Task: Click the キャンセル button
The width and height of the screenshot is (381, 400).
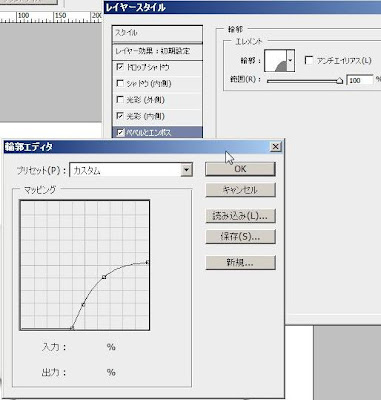Action: coord(240,190)
